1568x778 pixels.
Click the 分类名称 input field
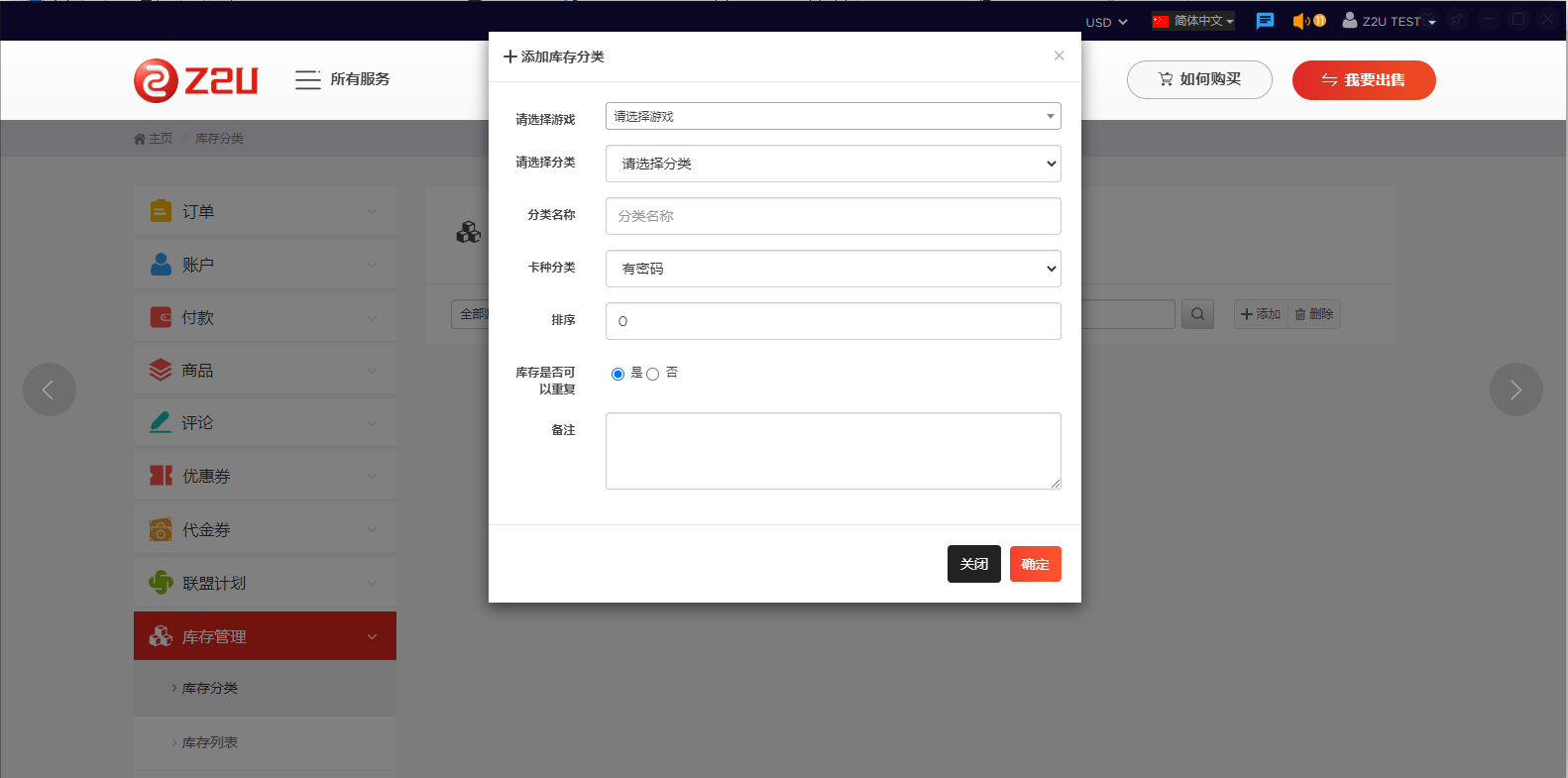pyautogui.click(x=833, y=216)
